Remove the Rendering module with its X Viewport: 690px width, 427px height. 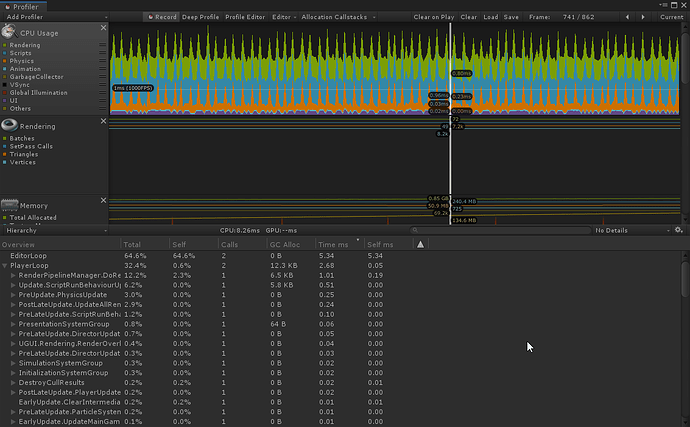pyautogui.click(x=103, y=120)
